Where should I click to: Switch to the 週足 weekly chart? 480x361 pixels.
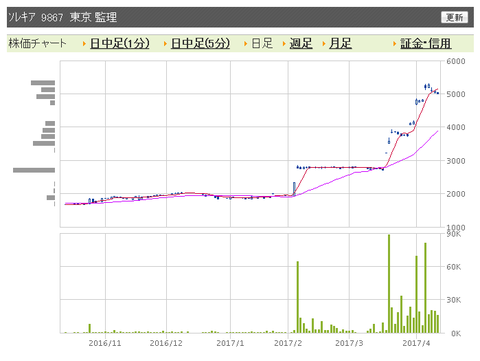pos(301,43)
